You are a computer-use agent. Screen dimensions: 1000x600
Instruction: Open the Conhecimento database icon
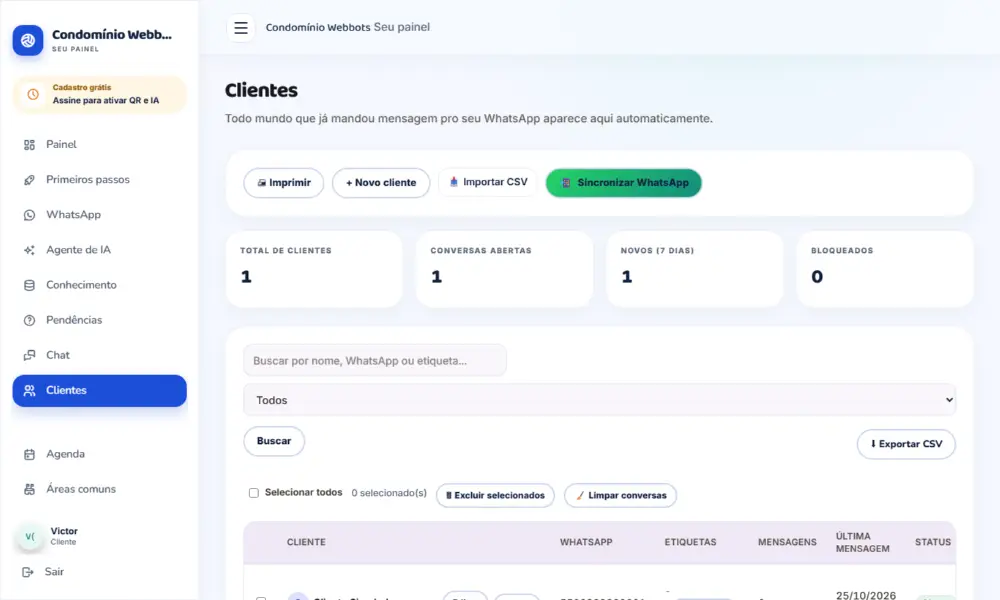pyautogui.click(x=29, y=285)
